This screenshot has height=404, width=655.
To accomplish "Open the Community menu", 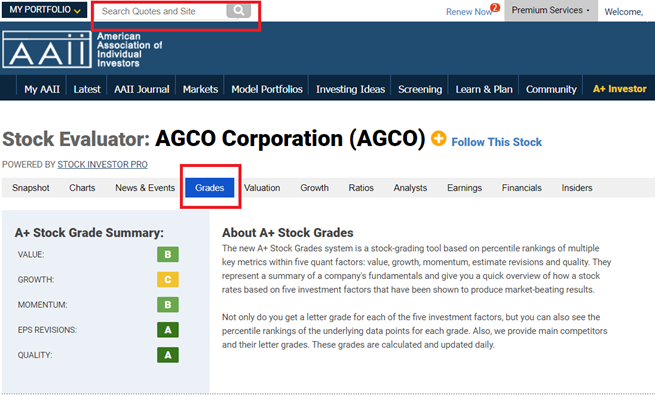I will [x=551, y=89].
